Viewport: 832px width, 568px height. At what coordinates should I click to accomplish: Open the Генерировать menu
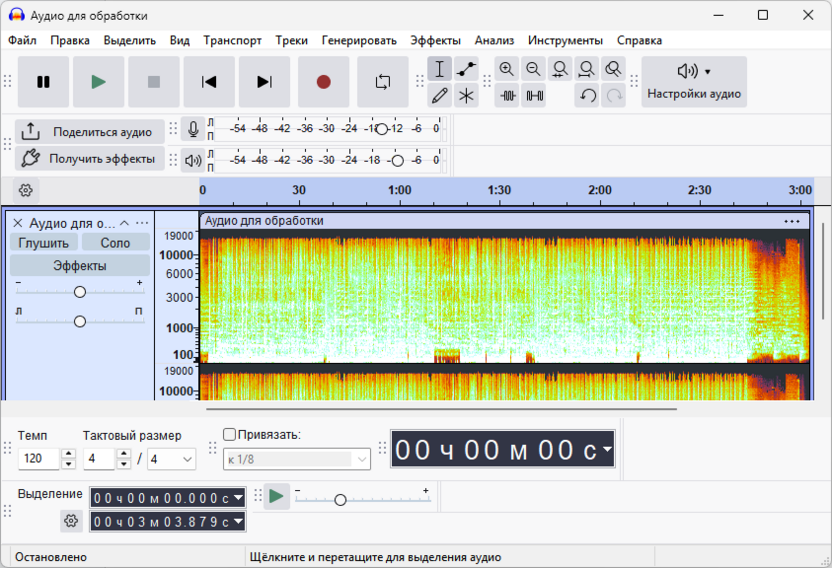(x=359, y=40)
